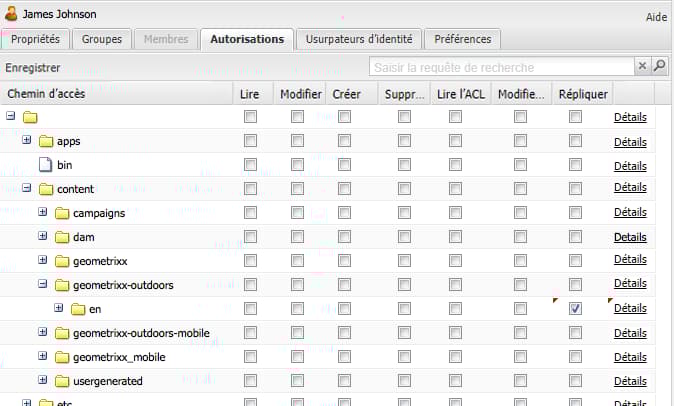674x406 pixels.
Task: Enable Modifie... ACL for the bin row
Action: (x=520, y=165)
